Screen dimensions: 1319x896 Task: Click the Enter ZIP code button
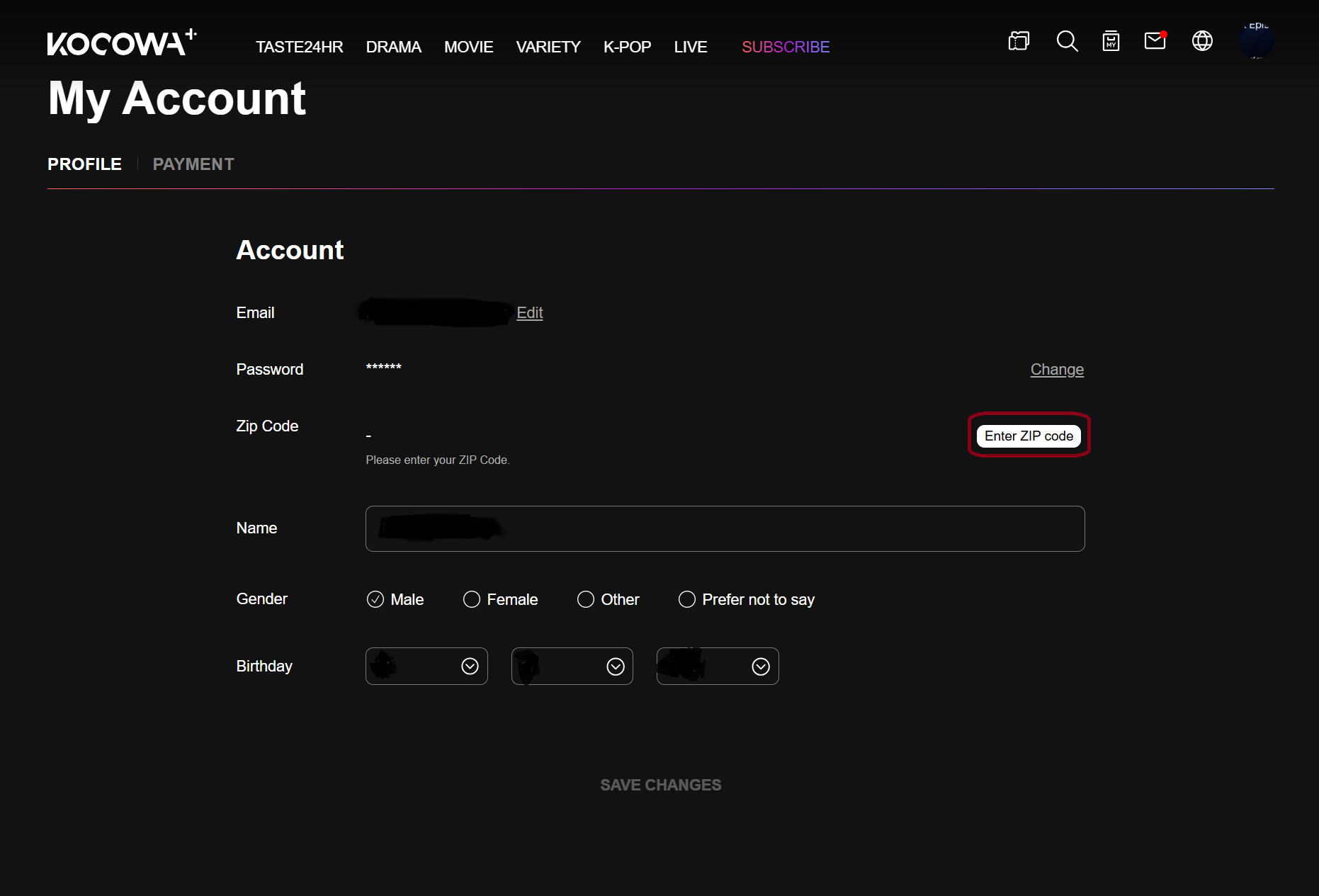point(1029,436)
